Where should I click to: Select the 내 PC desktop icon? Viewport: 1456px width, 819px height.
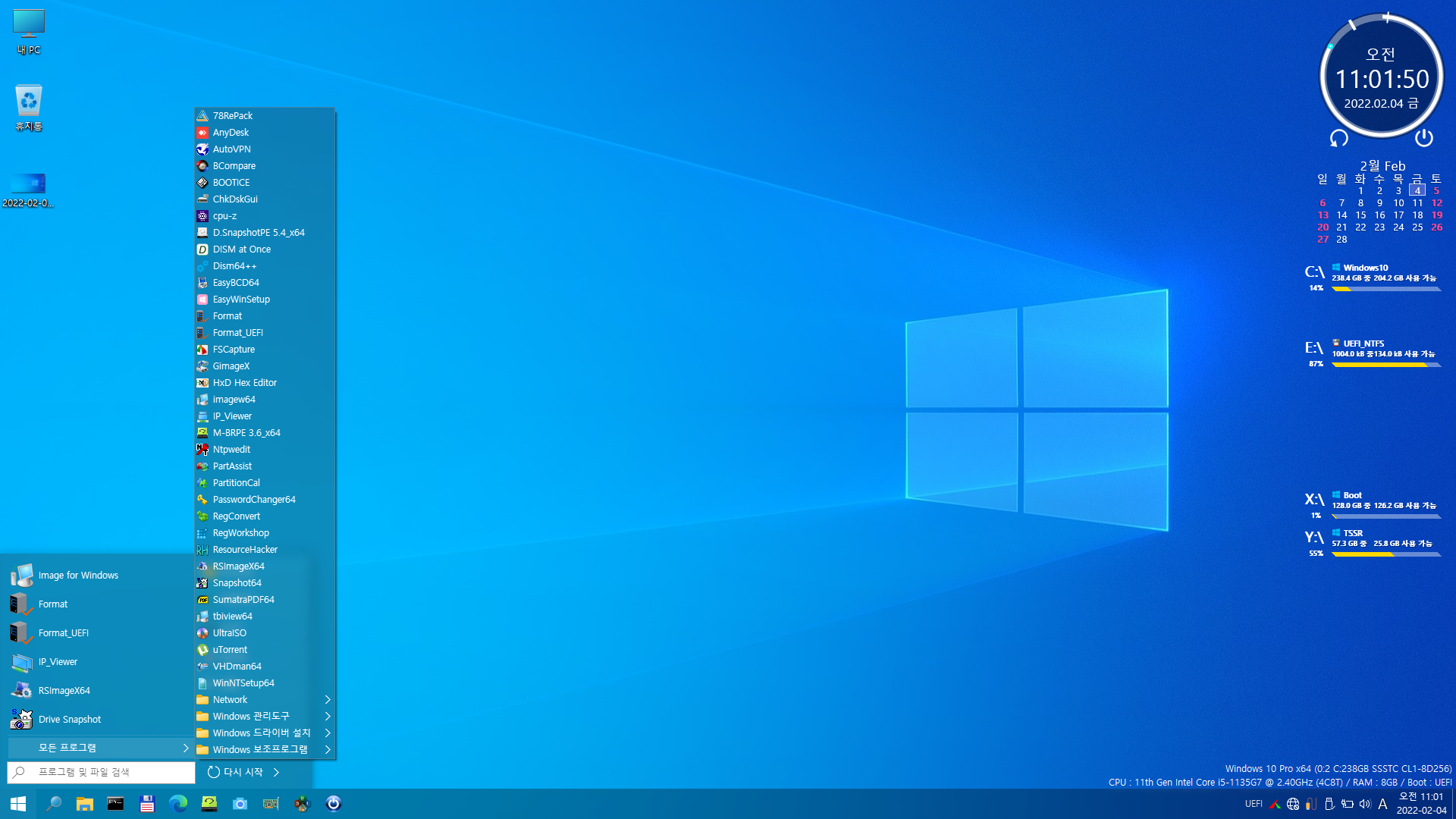click(x=29, y=32)
